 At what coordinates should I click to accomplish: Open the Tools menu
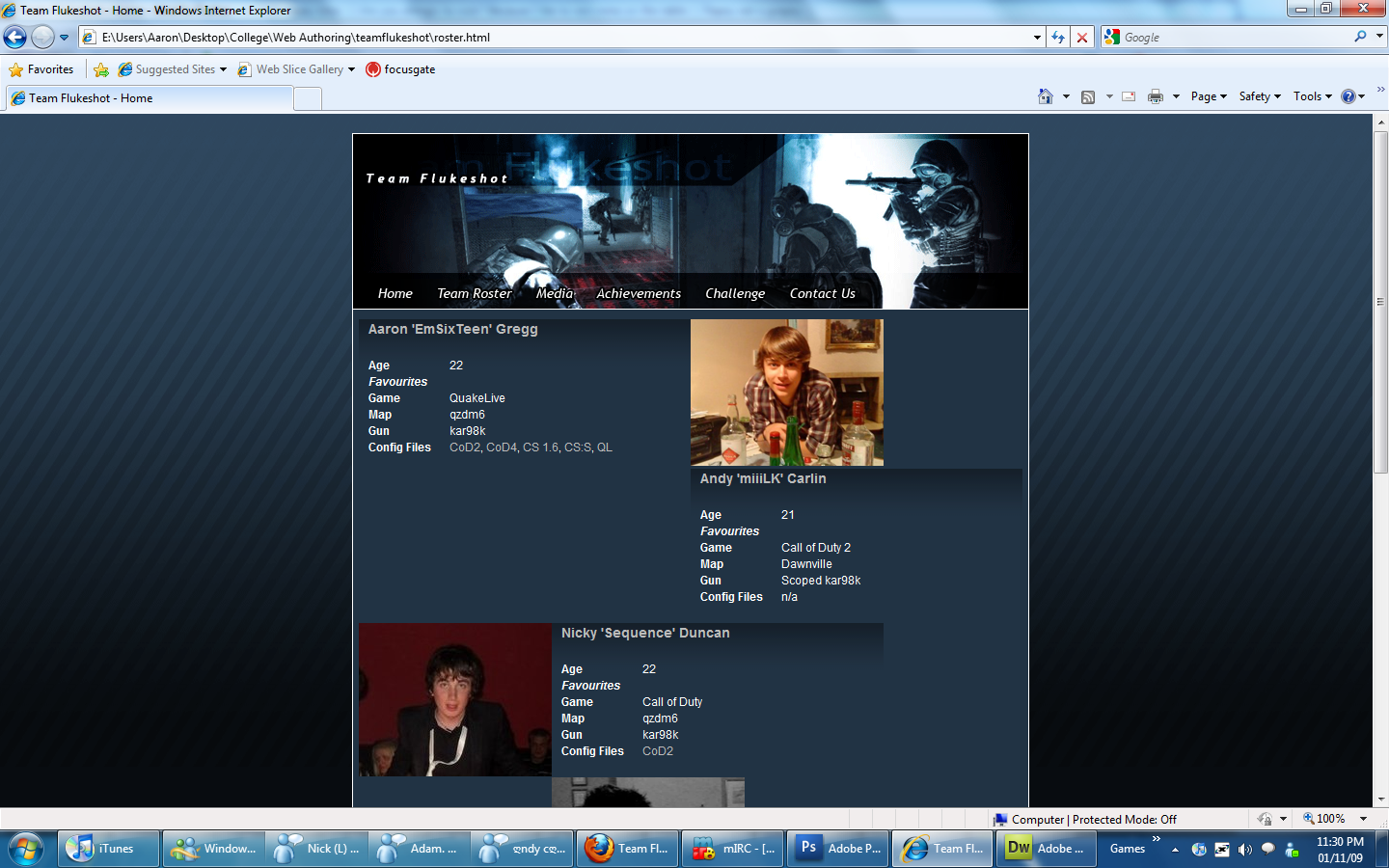[x=1312, y=96]
